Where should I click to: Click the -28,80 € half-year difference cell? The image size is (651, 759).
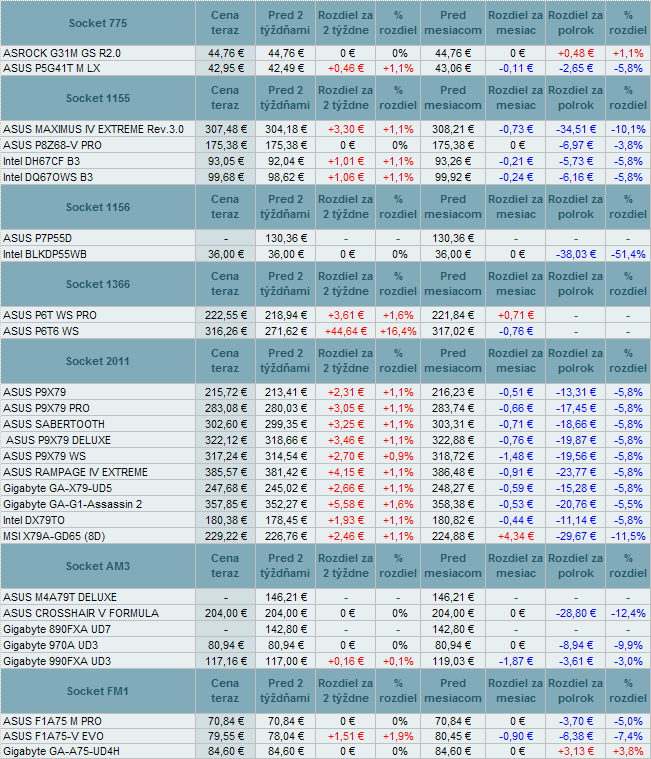(575, 613)
